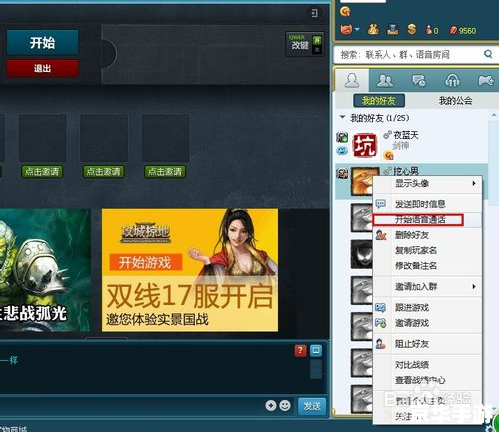This screenshot has height=432, width=499.
Task: Click the red 退出 exit button
Action: 42,68
